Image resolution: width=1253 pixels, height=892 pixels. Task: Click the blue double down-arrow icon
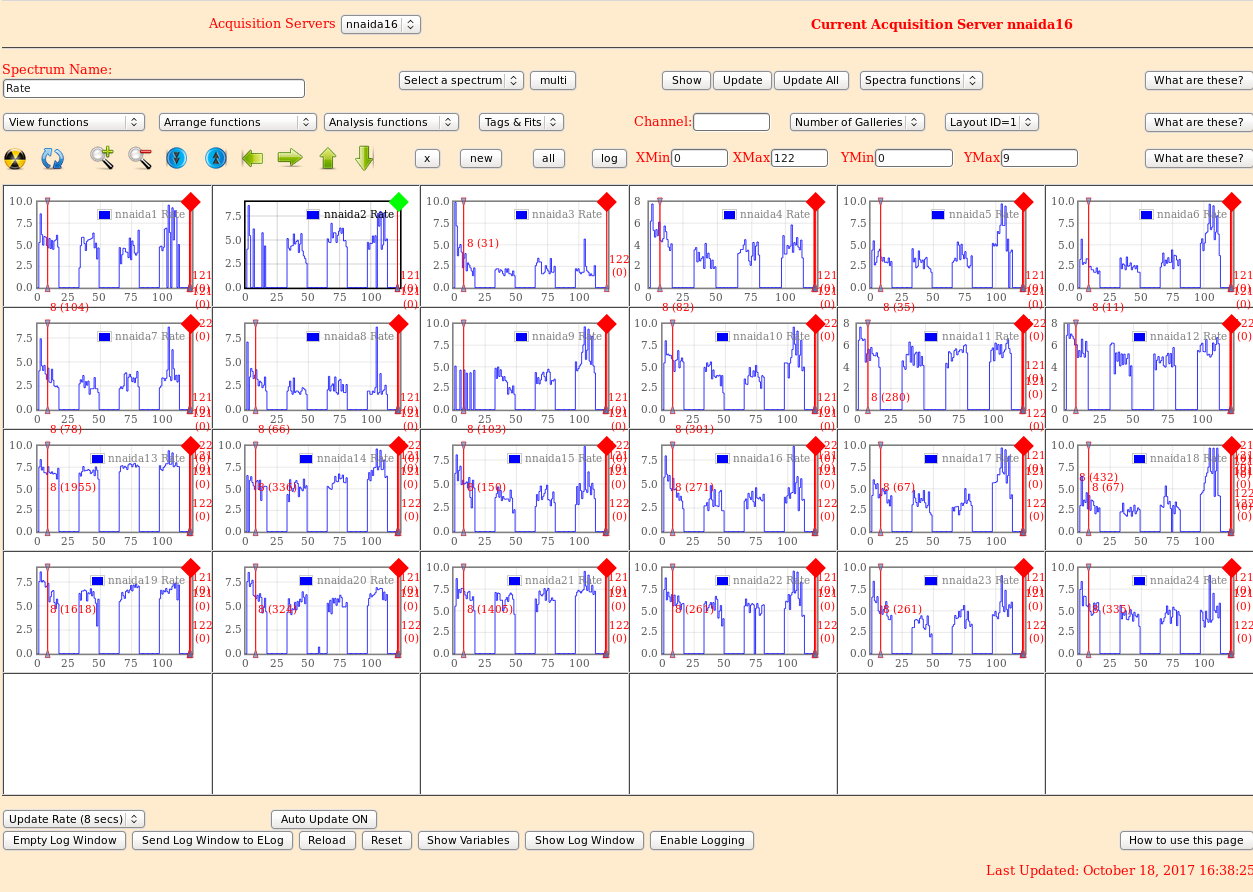[x=177, y=158]
